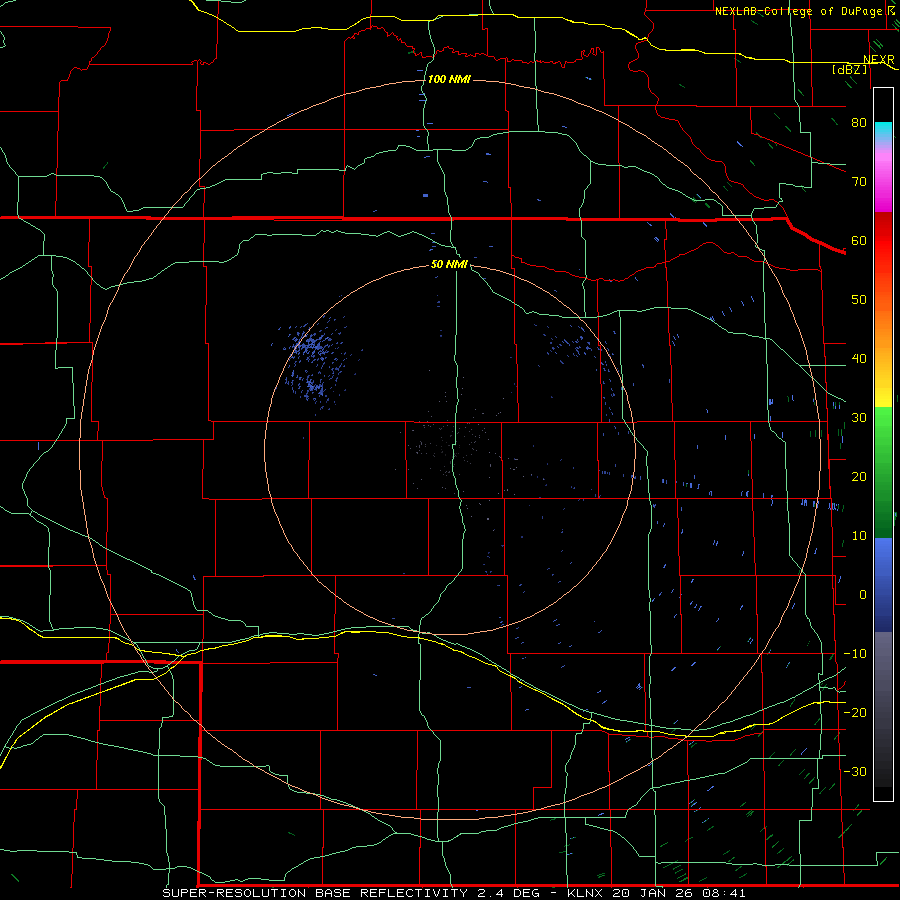Screen dimensions: 900x900
Task: Click the -10 value on the dBZ scale
Action: coord(855,654)
